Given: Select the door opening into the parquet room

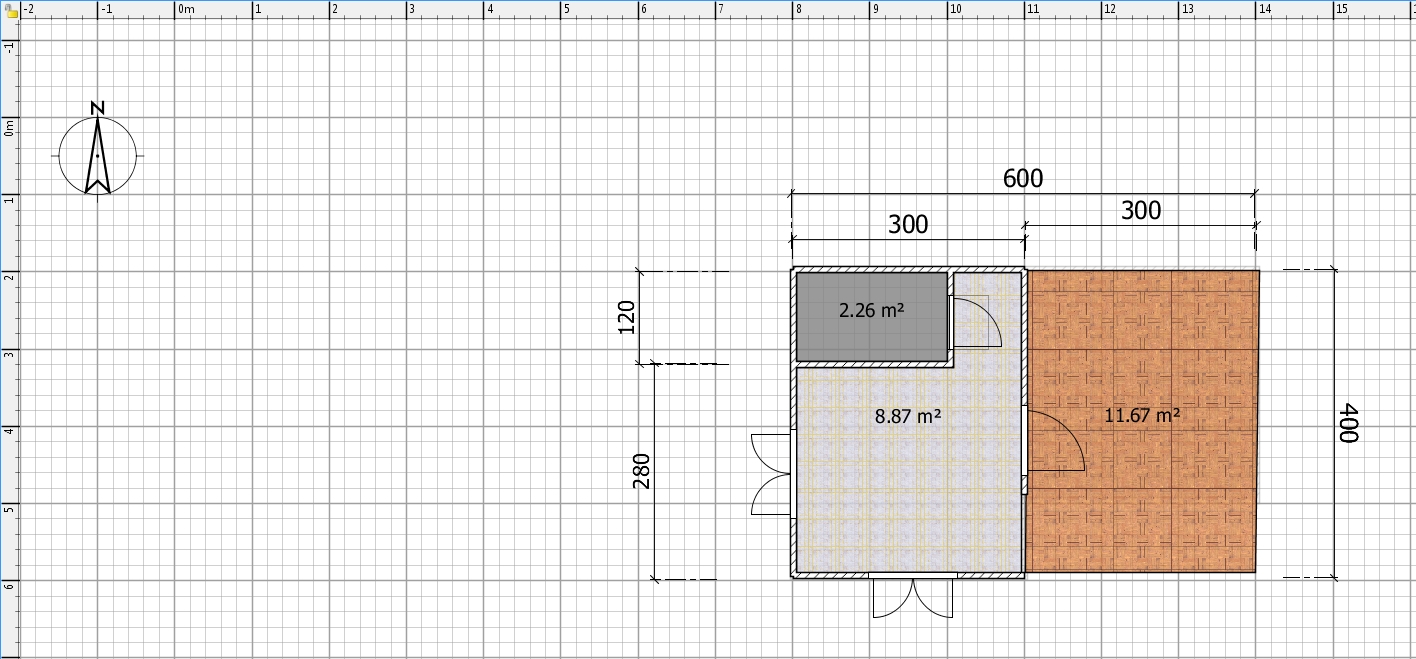Looking at the screenshot, I should click(1054, 441).
